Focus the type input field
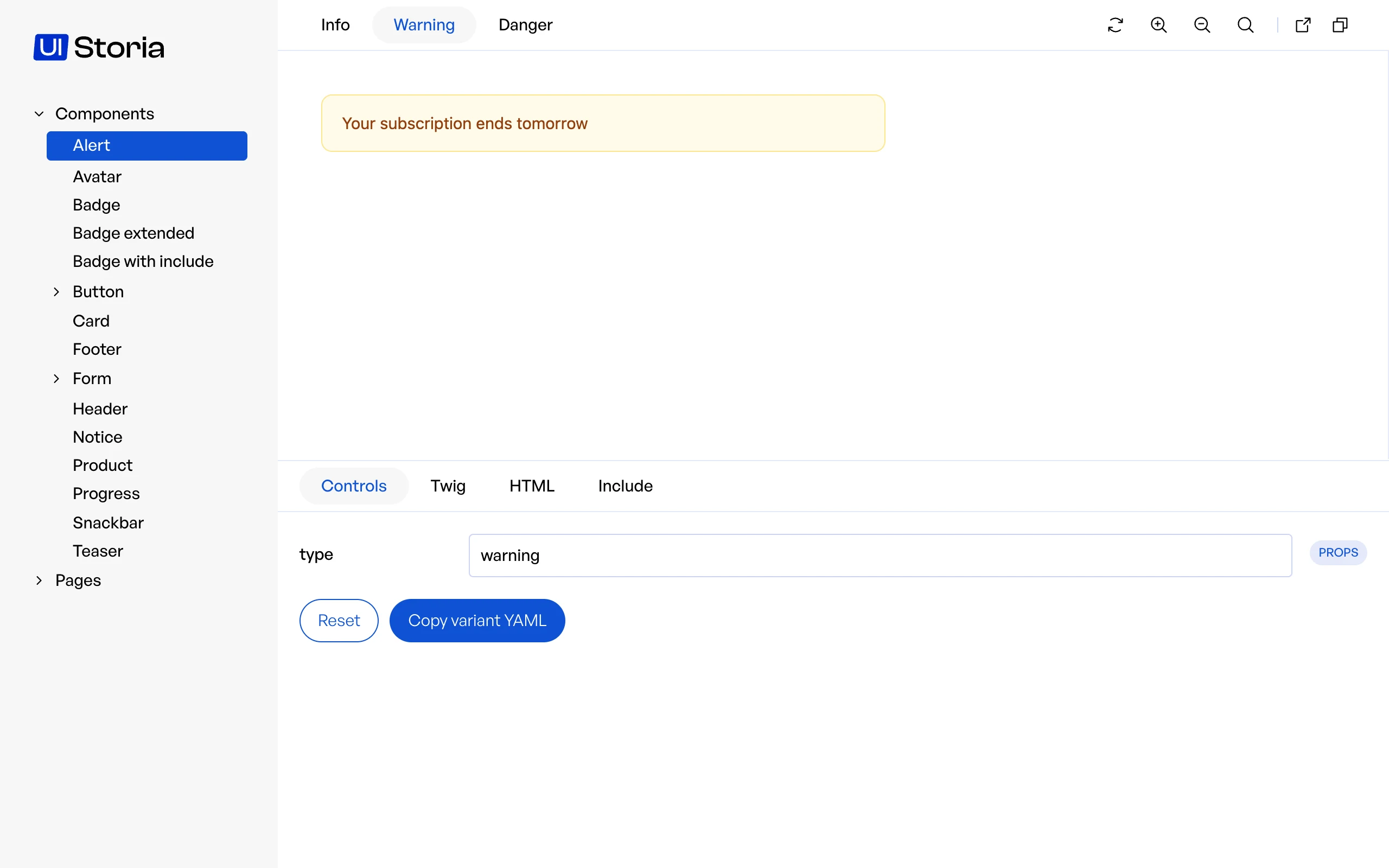This screenshot has width=1389, height=868. click(x=880, y=555)
